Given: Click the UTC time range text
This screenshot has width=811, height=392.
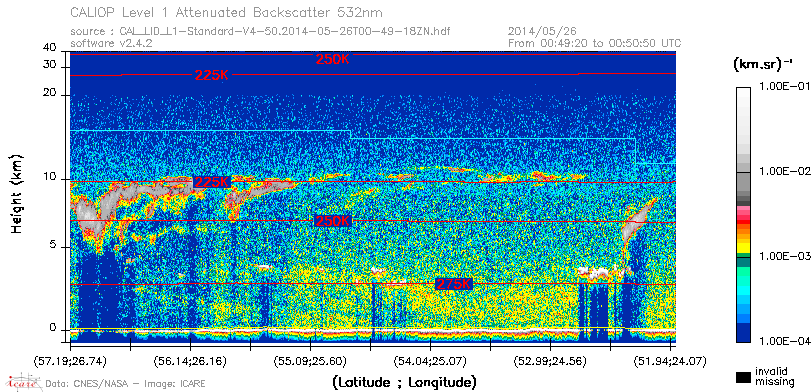Looking at the screenshot, I should pyautogui.click(x=595, y=43).
